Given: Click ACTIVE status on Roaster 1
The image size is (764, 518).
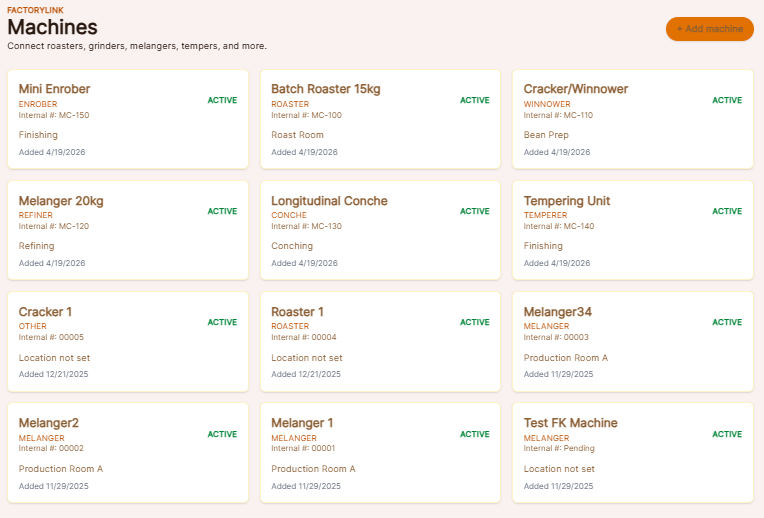Looking at the screenshot, I should click(475, 323).
